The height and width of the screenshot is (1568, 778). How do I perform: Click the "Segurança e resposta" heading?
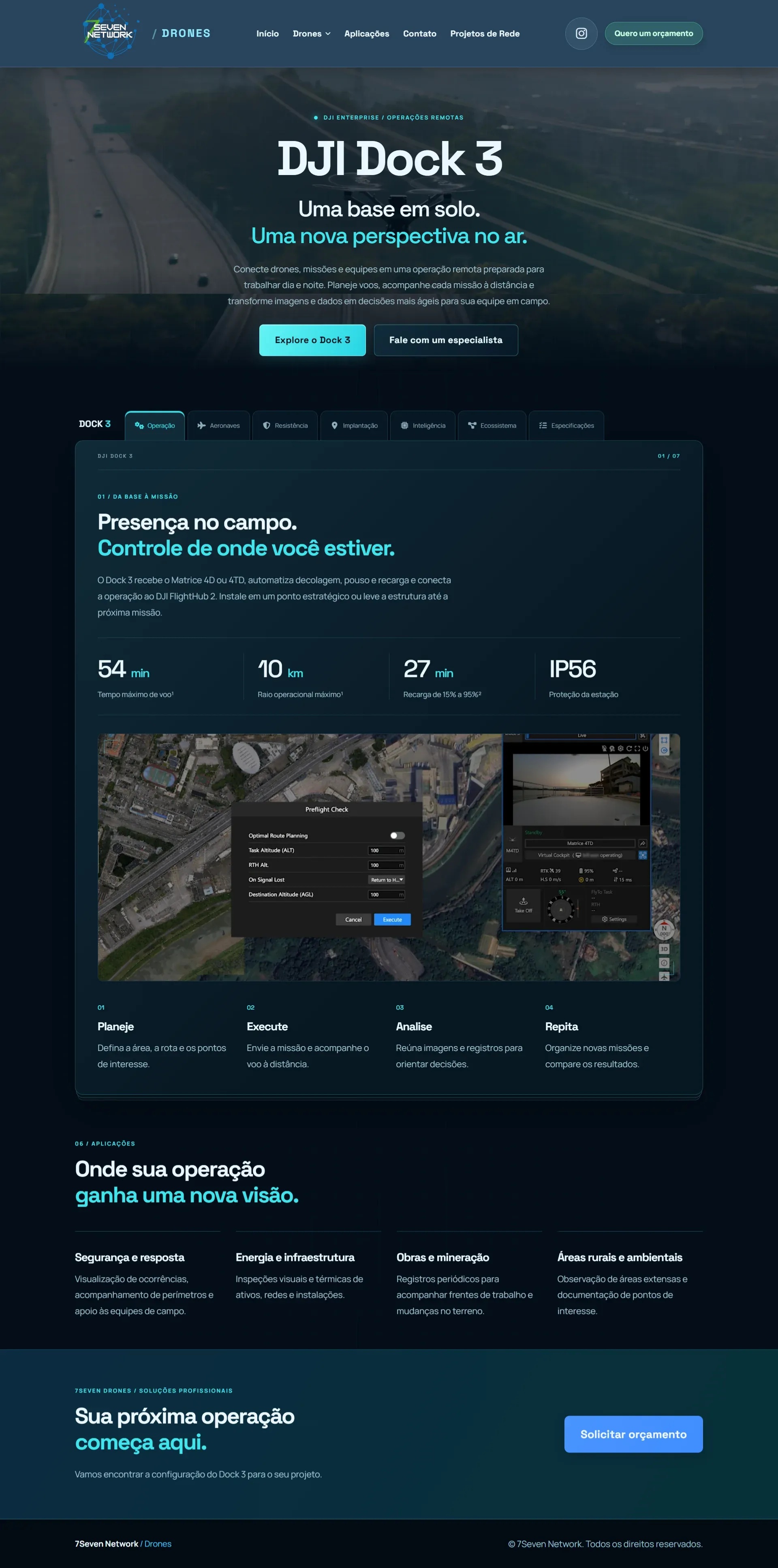130,1257
